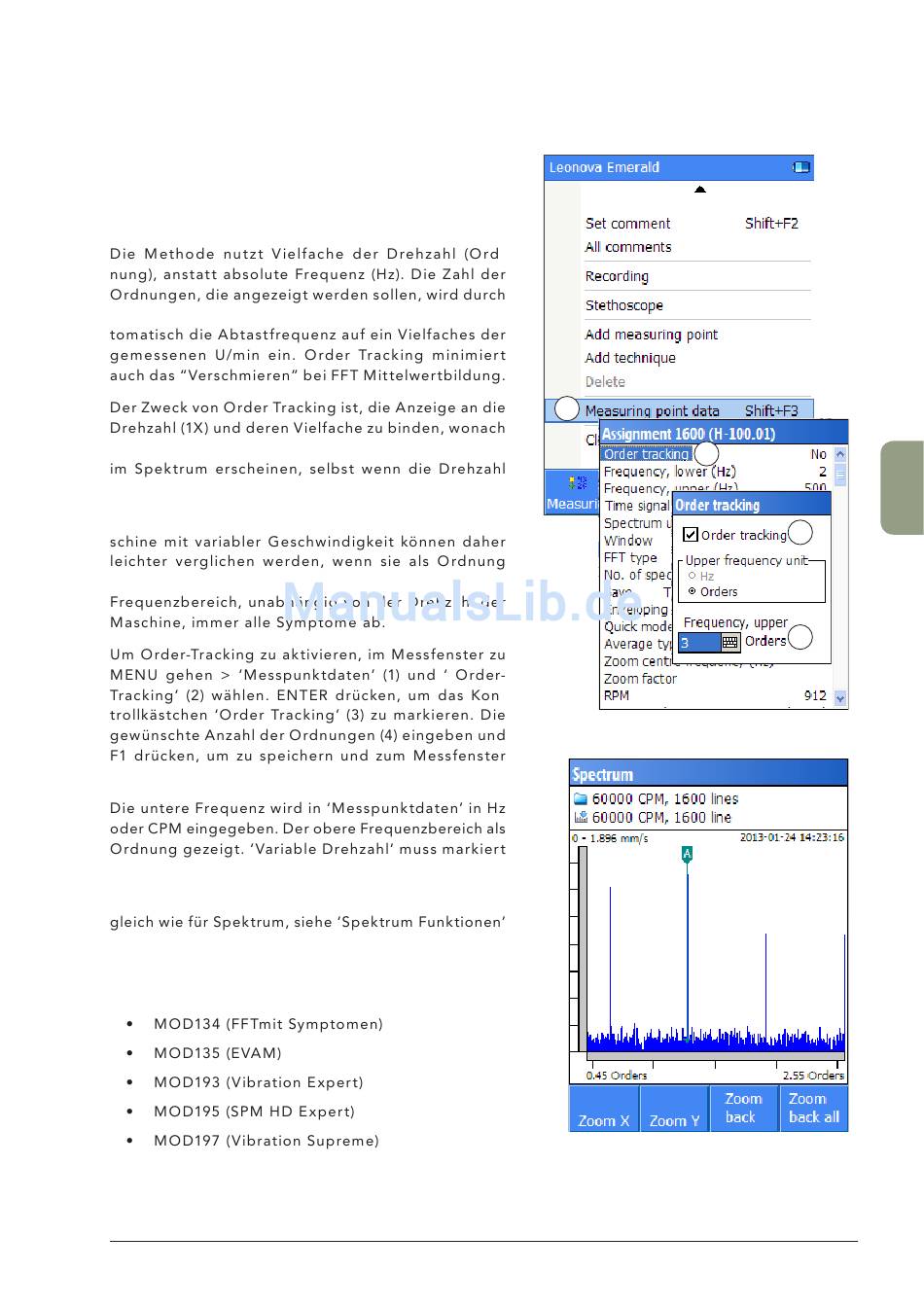Select the FFT type row
924x1307 pixels.
[630, 558]
